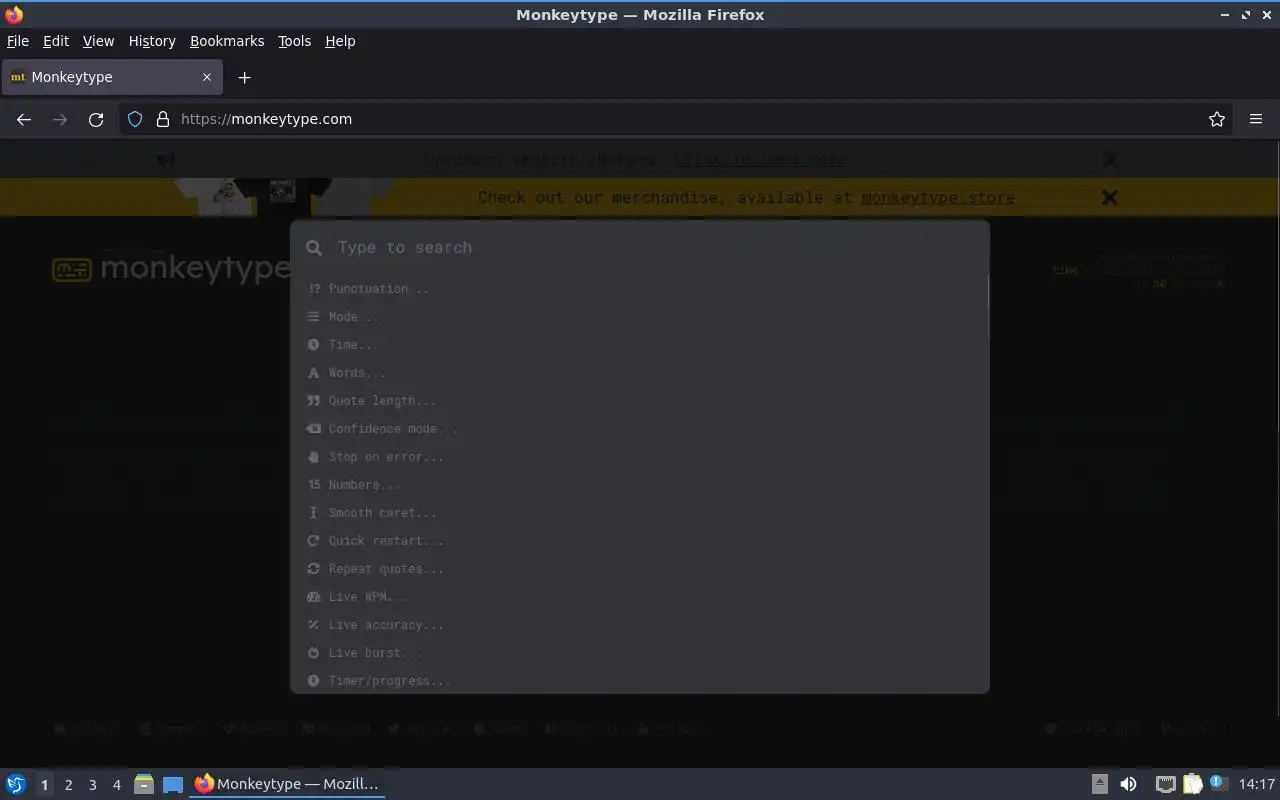Open the tracking protection shield icon

click(x=135, y=119)
